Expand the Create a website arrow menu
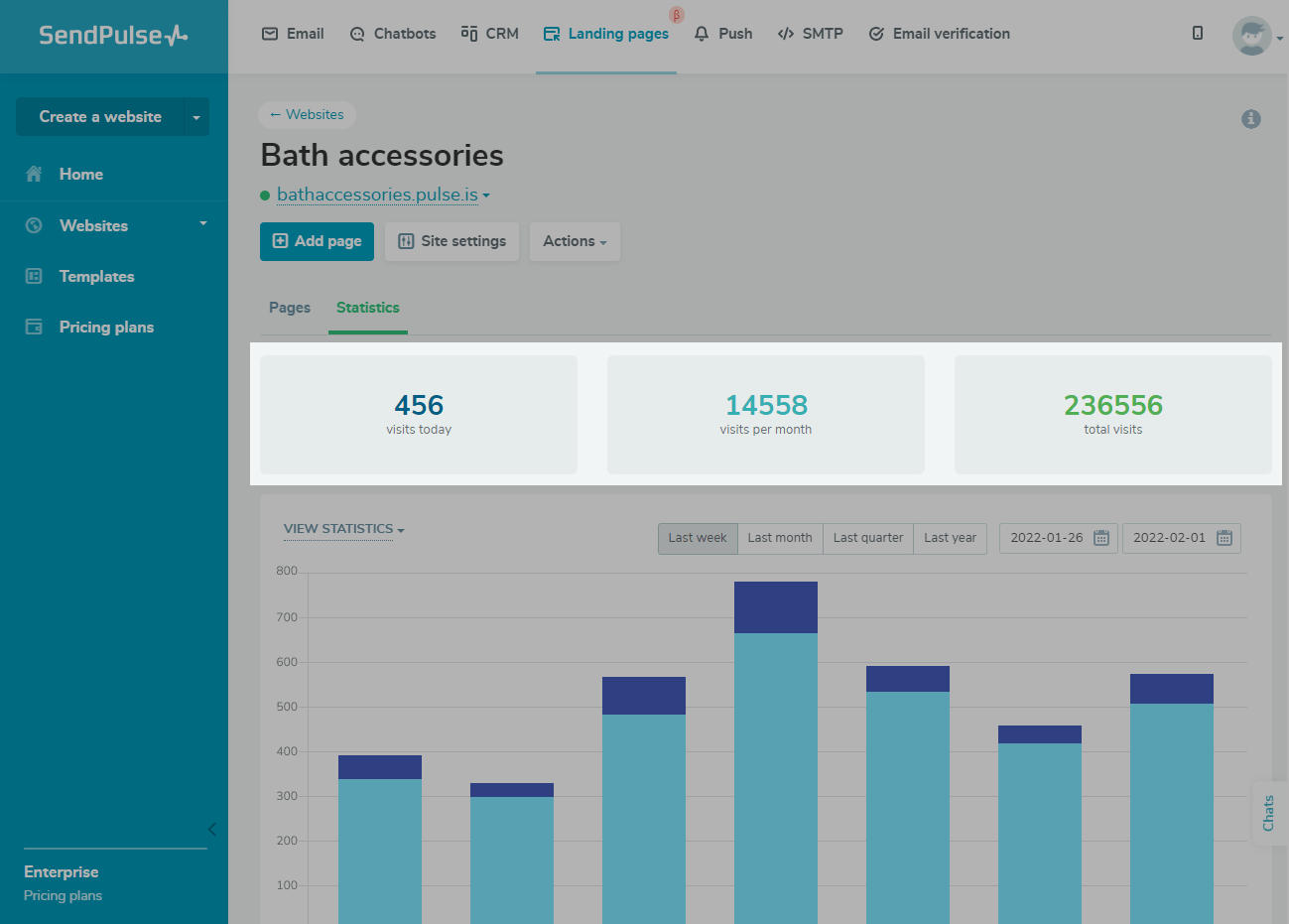The image size is (1289, 924). pyautogui.click(x=196, y=117)
